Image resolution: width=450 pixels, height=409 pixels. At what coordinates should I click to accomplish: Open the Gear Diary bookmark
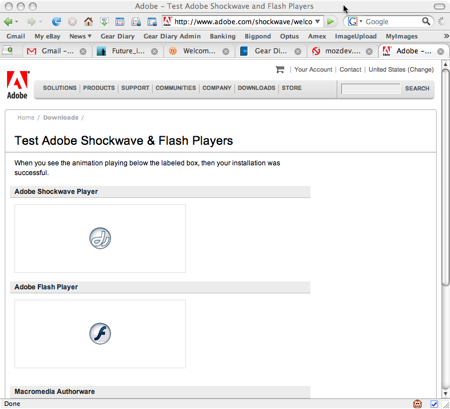click(x=117, y=36)
